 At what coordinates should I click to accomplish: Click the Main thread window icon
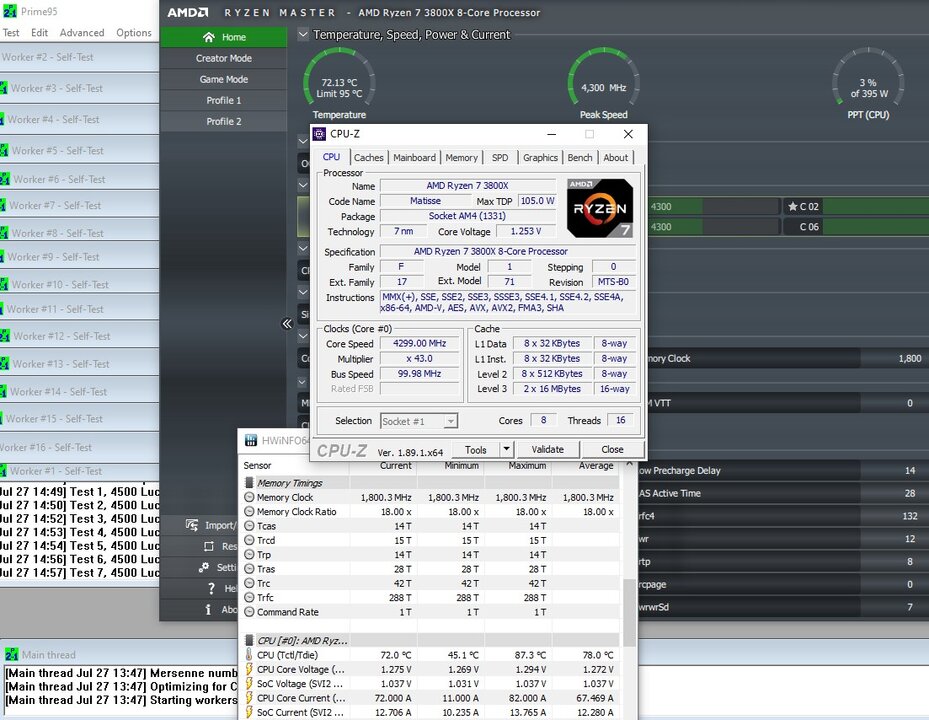tap(11, 655)
